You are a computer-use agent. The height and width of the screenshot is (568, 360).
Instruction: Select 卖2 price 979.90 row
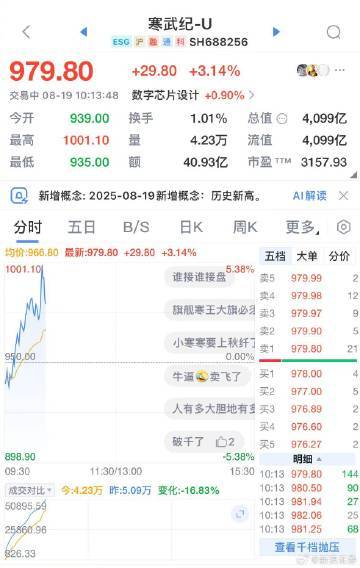(x=309, y=331)
